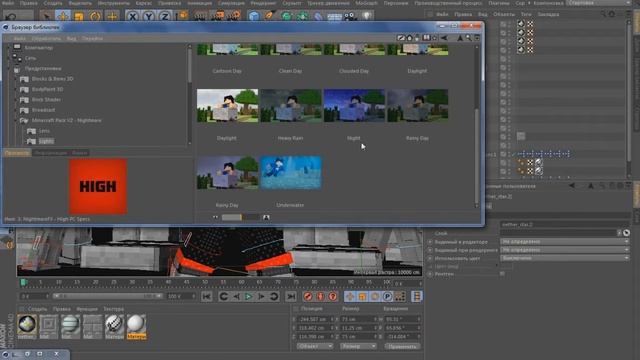The image size is (640, 360).
Task: Open the Объект coordinate mode dropdown
Action: (315, 347)
